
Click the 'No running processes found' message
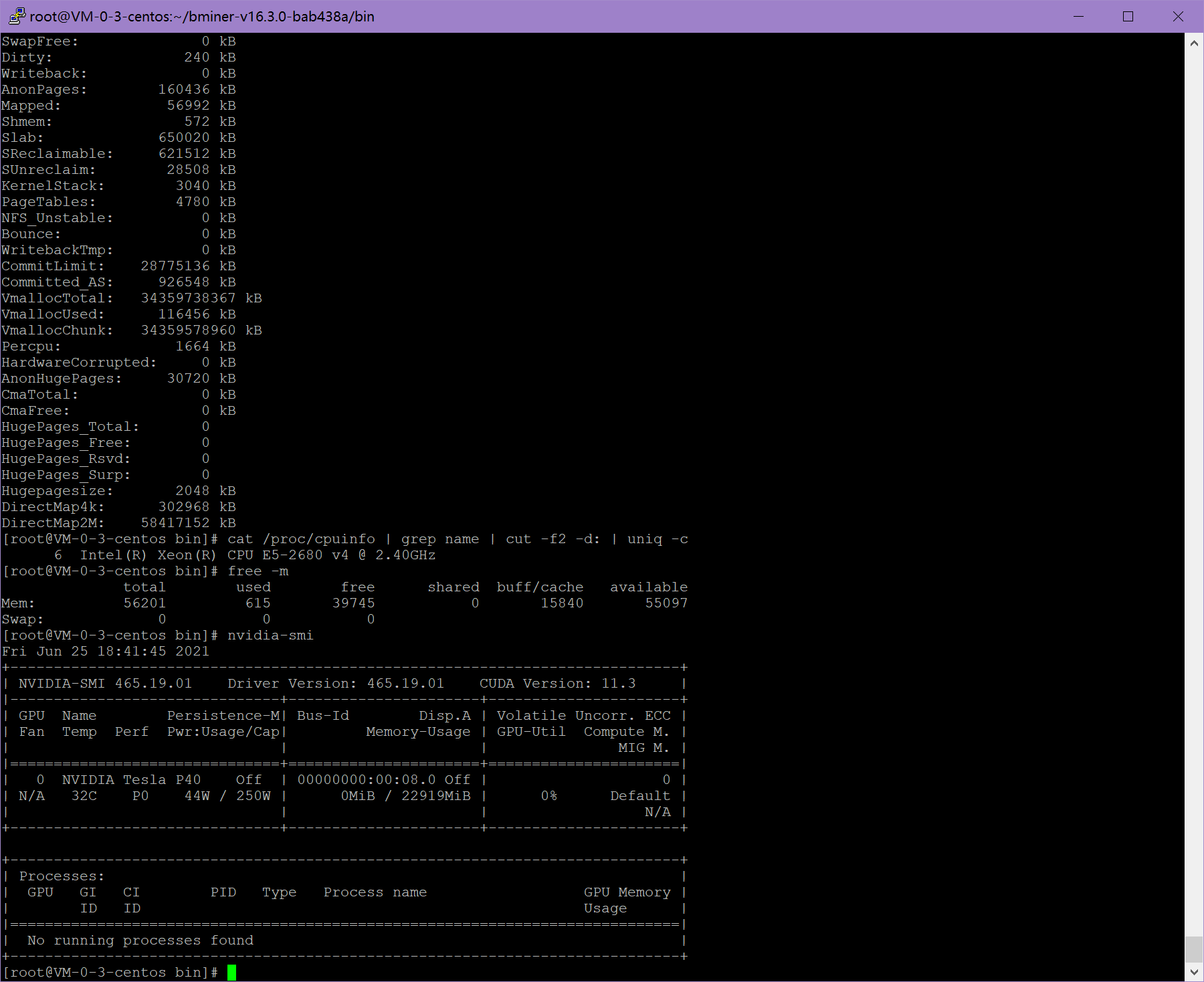140,940
